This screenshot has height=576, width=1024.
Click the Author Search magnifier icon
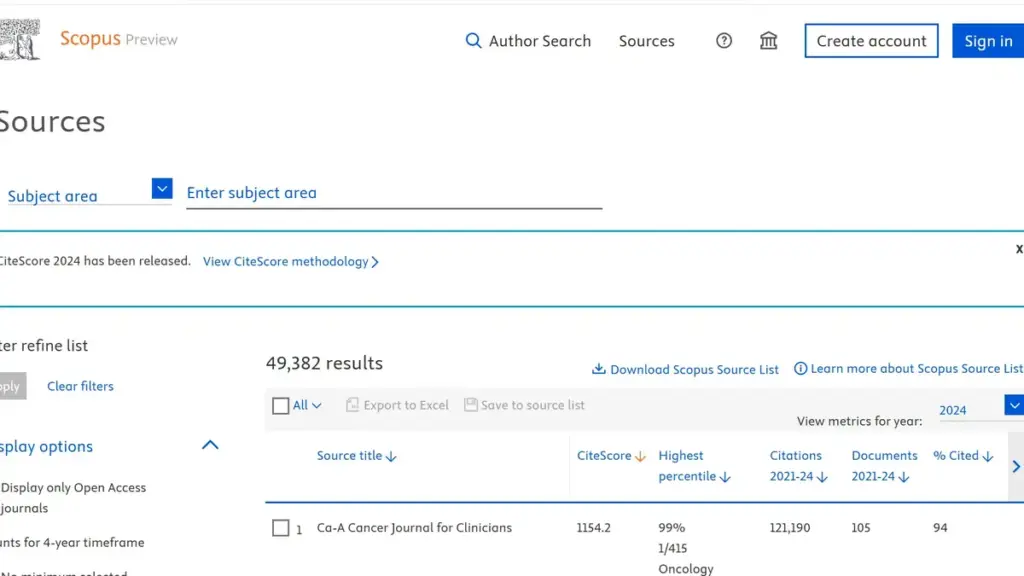474,41
